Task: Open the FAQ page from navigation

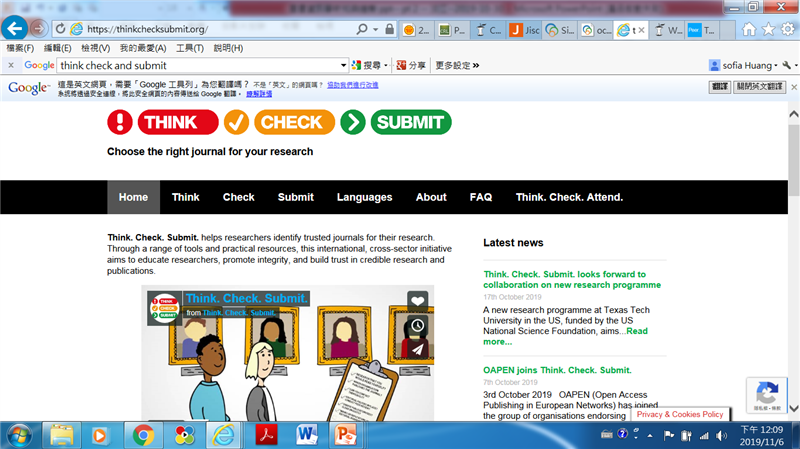Action: [481, 197]
